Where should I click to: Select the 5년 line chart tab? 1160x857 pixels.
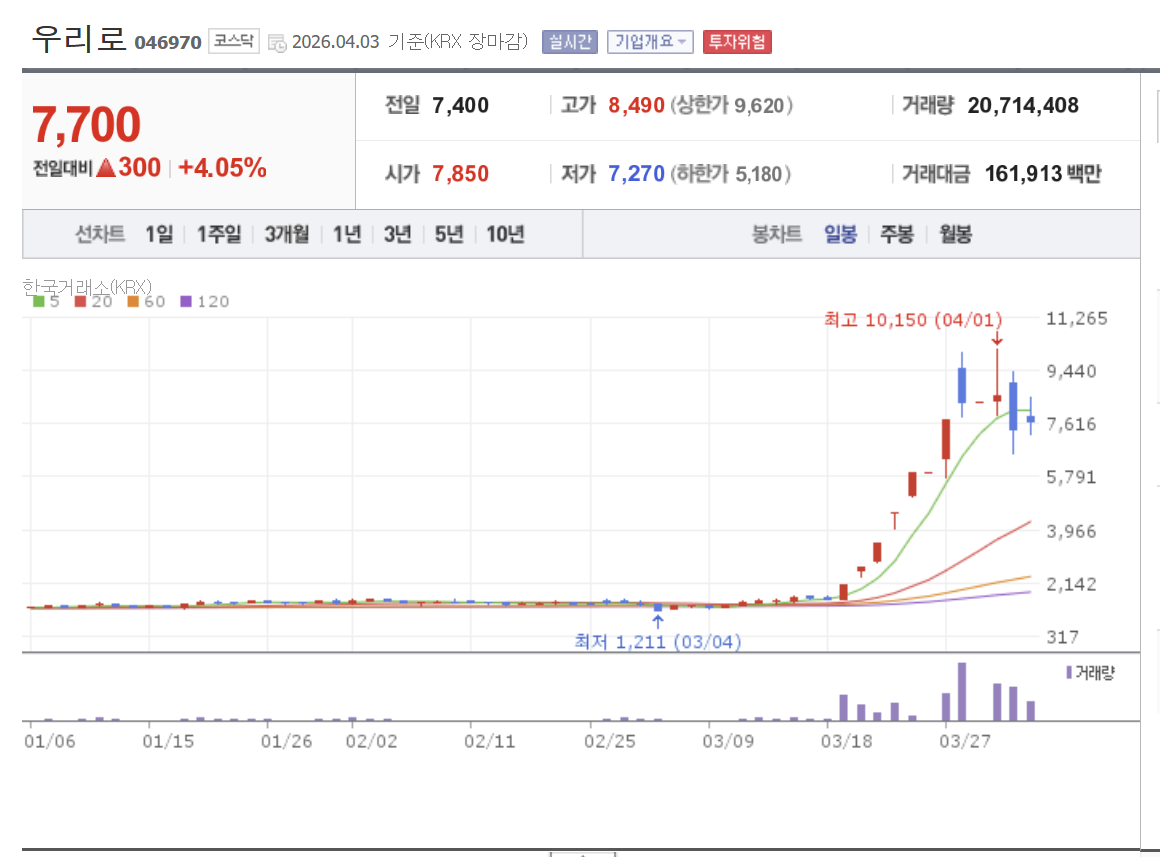(449, 235)
